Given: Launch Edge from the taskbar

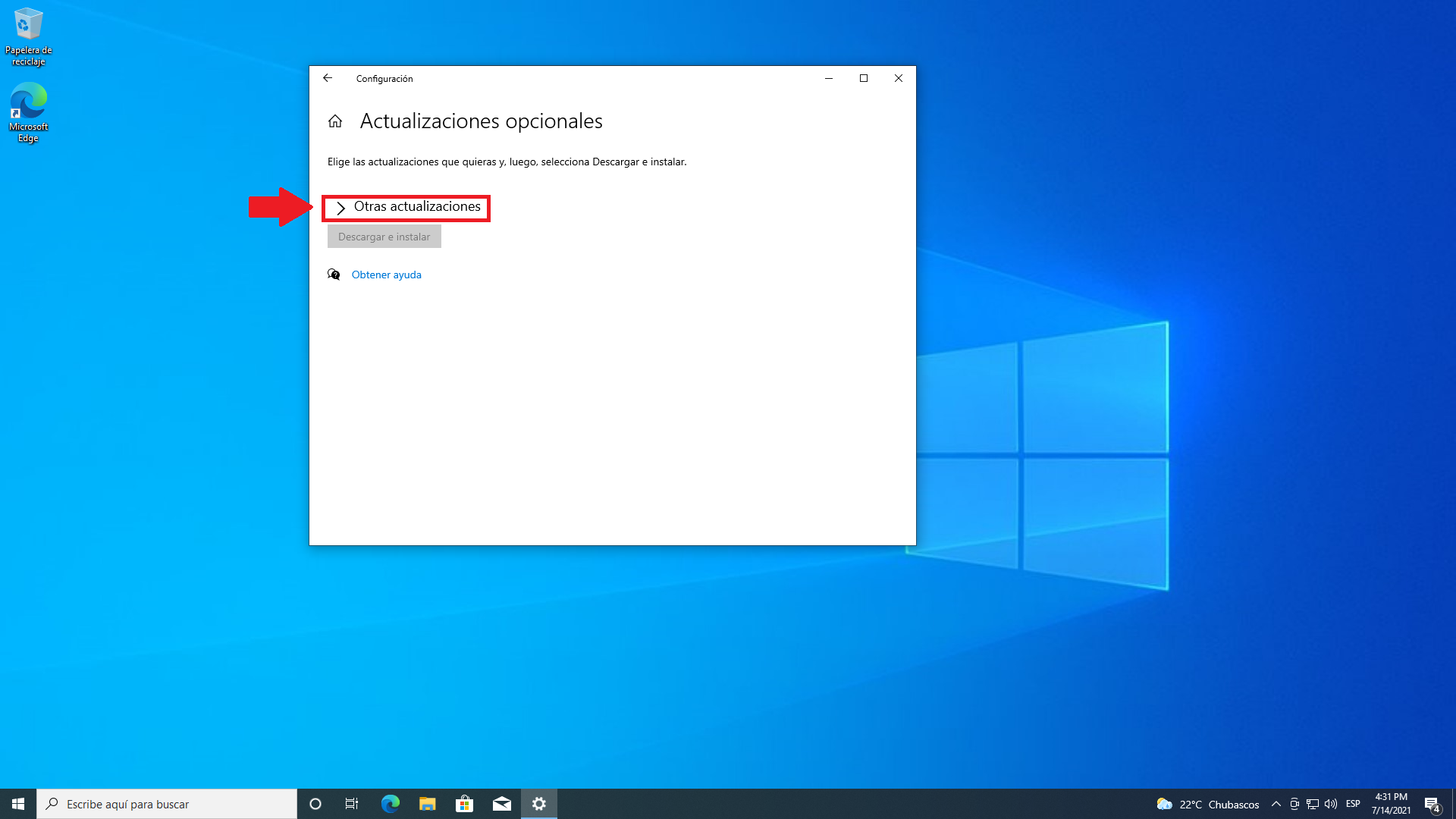Looking at the screenshot, I should (390, 804).
